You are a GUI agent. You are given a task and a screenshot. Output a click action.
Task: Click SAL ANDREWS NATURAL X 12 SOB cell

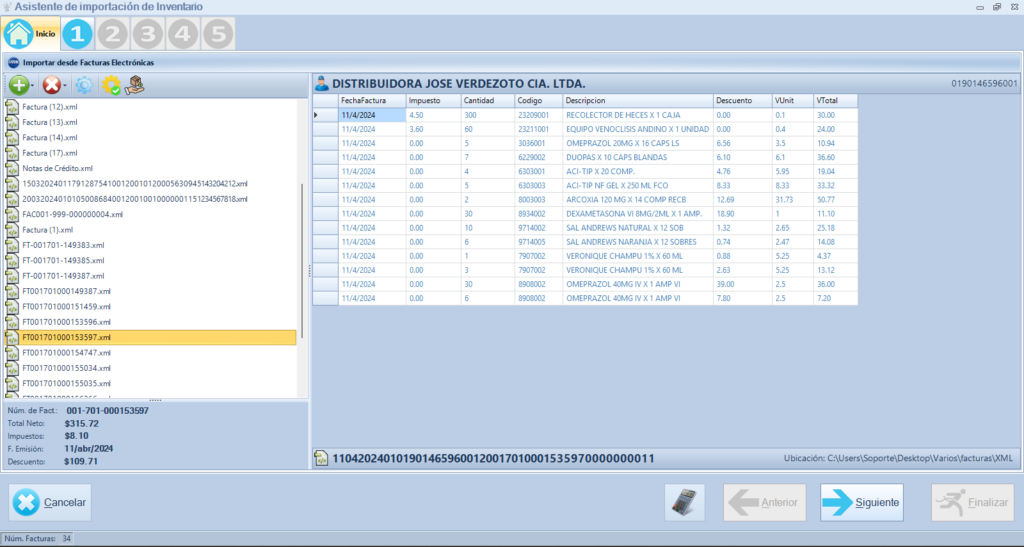(637, 228)
